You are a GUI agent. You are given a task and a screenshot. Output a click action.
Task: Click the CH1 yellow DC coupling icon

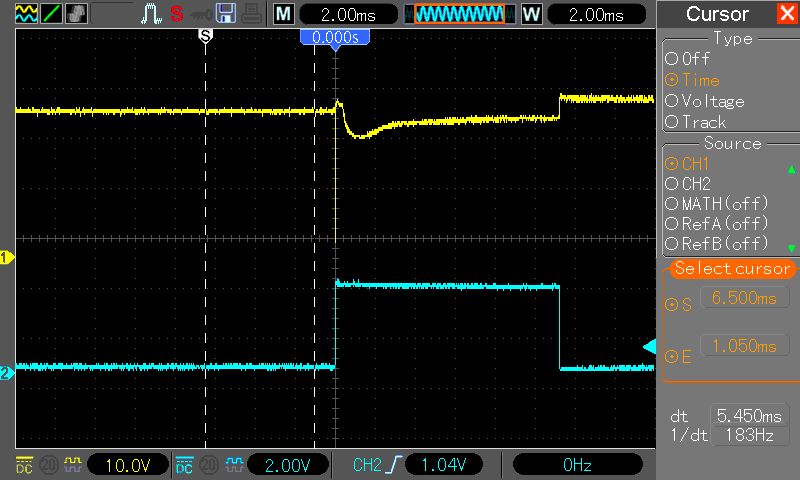(24, 464)
